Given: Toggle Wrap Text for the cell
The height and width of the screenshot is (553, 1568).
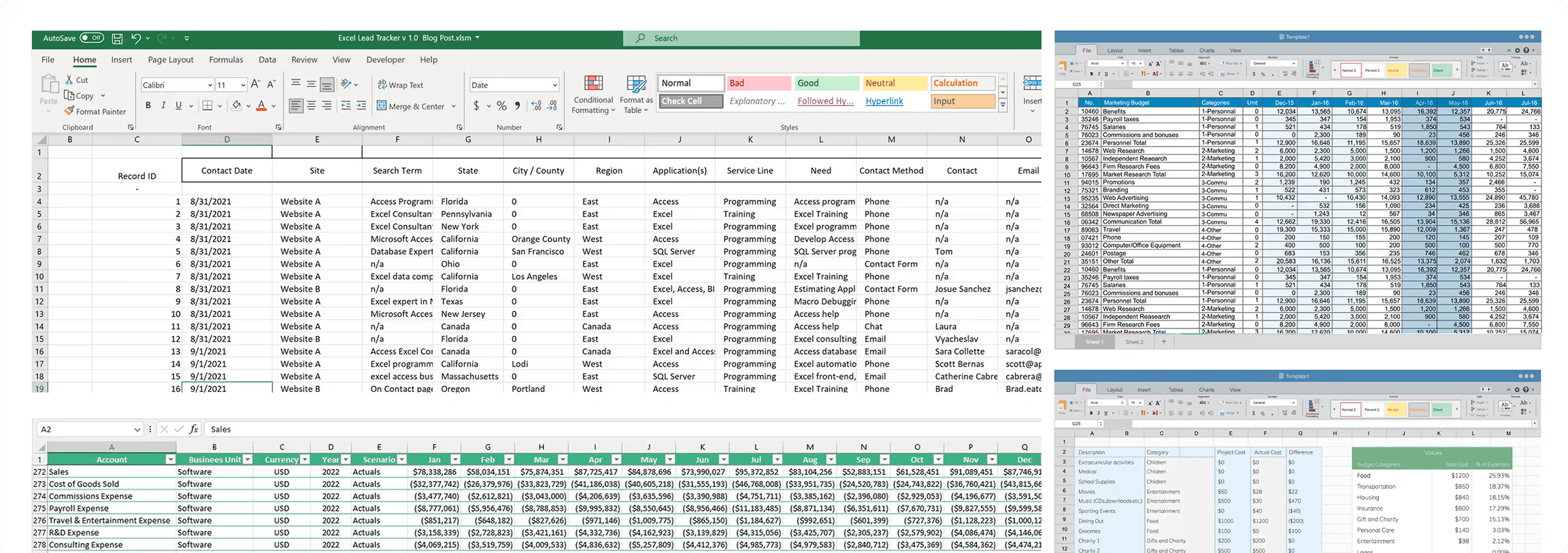Looking at the screenshot, I should point(401,85).
